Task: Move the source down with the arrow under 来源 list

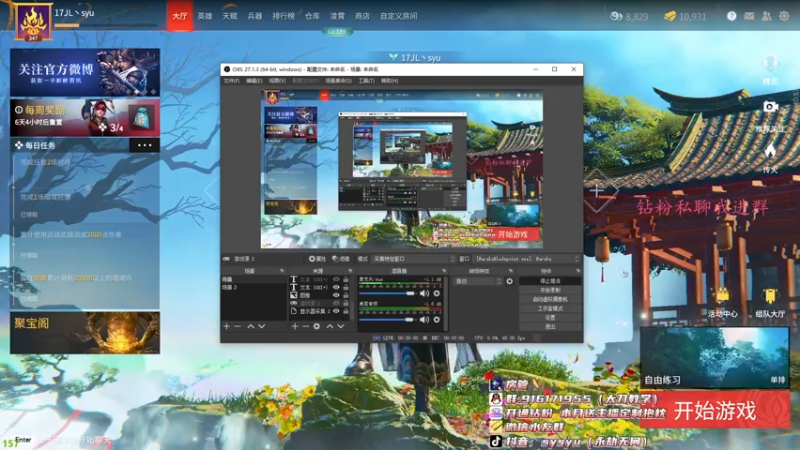Action: coord(341,326)
